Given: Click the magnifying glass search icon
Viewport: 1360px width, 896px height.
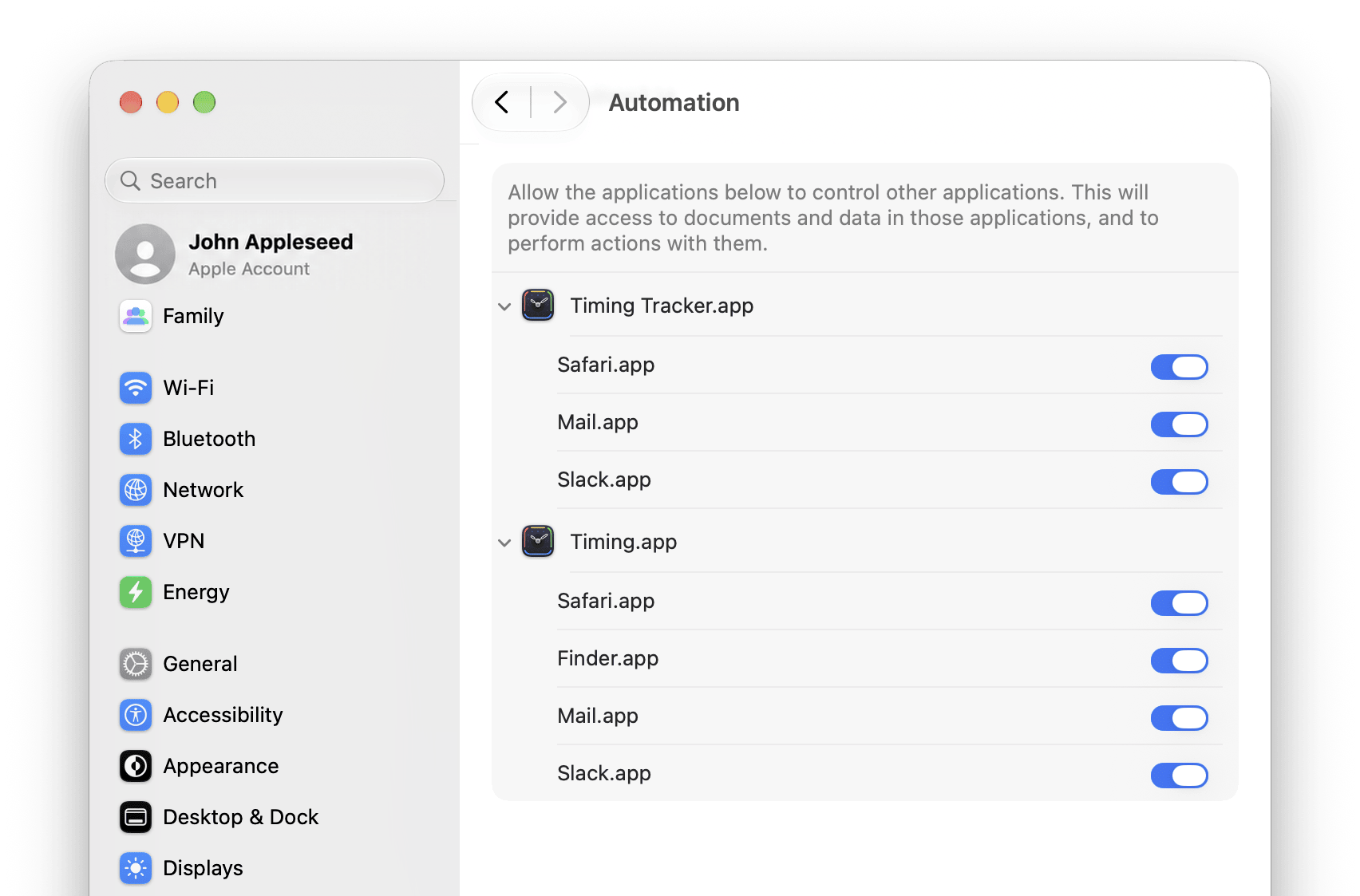Looking at the screenshot, I should click(130, 181).
